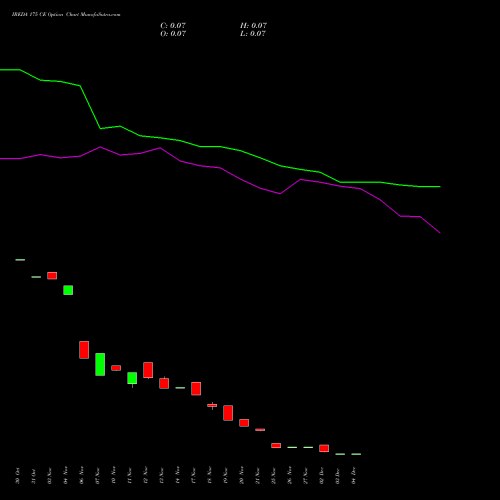Click the '25 Nov' date axis label

click(x=274, y=476)
